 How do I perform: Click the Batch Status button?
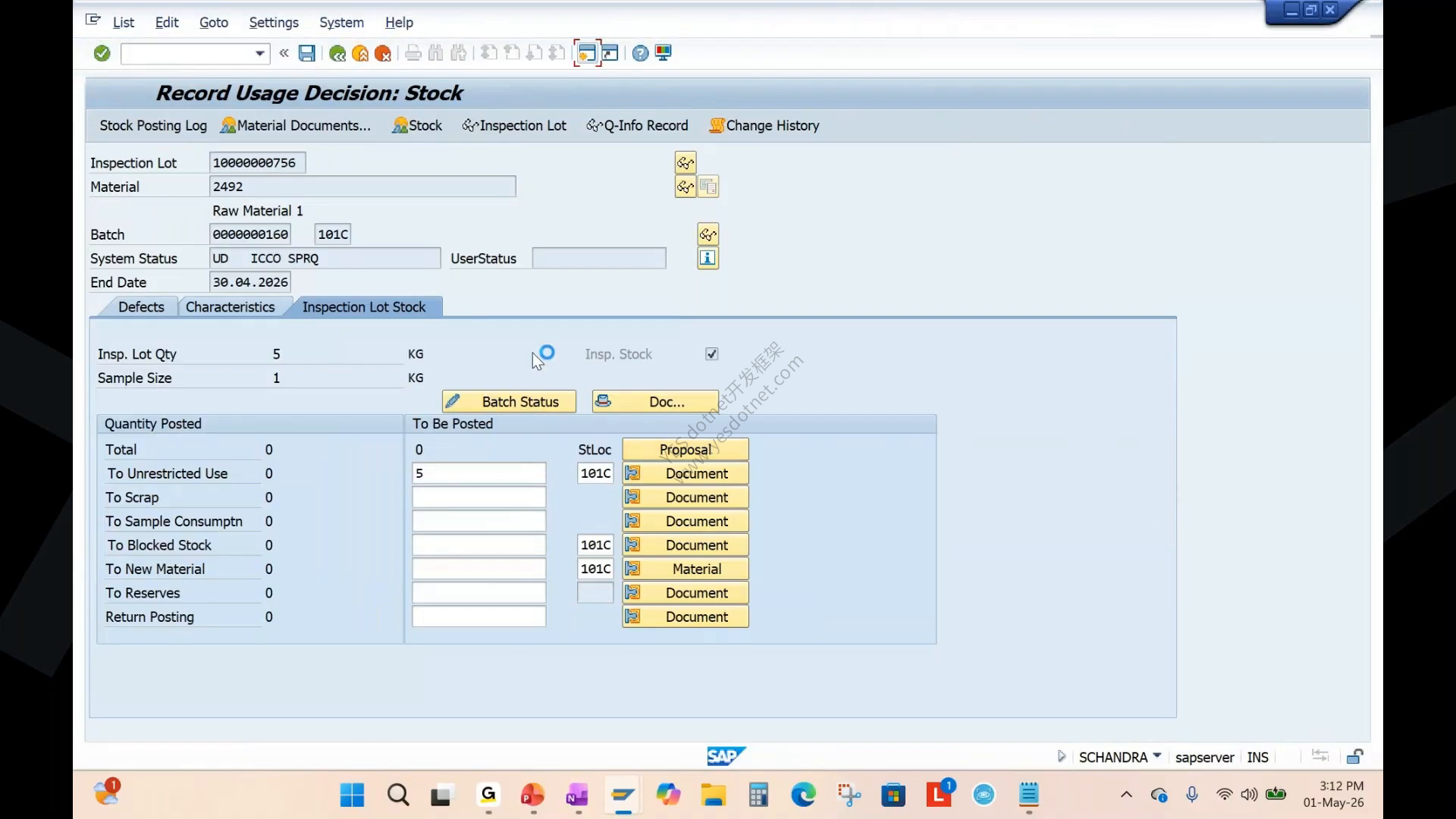click(x=509, y=402)
